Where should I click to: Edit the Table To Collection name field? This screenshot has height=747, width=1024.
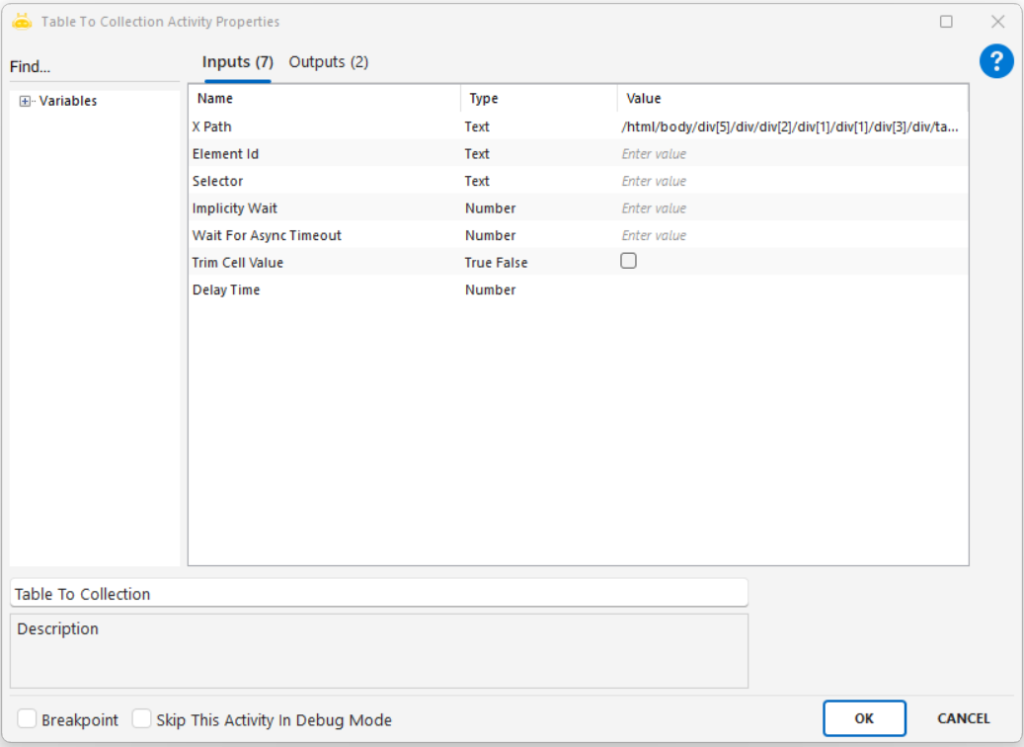pyautogui.click(x=378, y=593)
